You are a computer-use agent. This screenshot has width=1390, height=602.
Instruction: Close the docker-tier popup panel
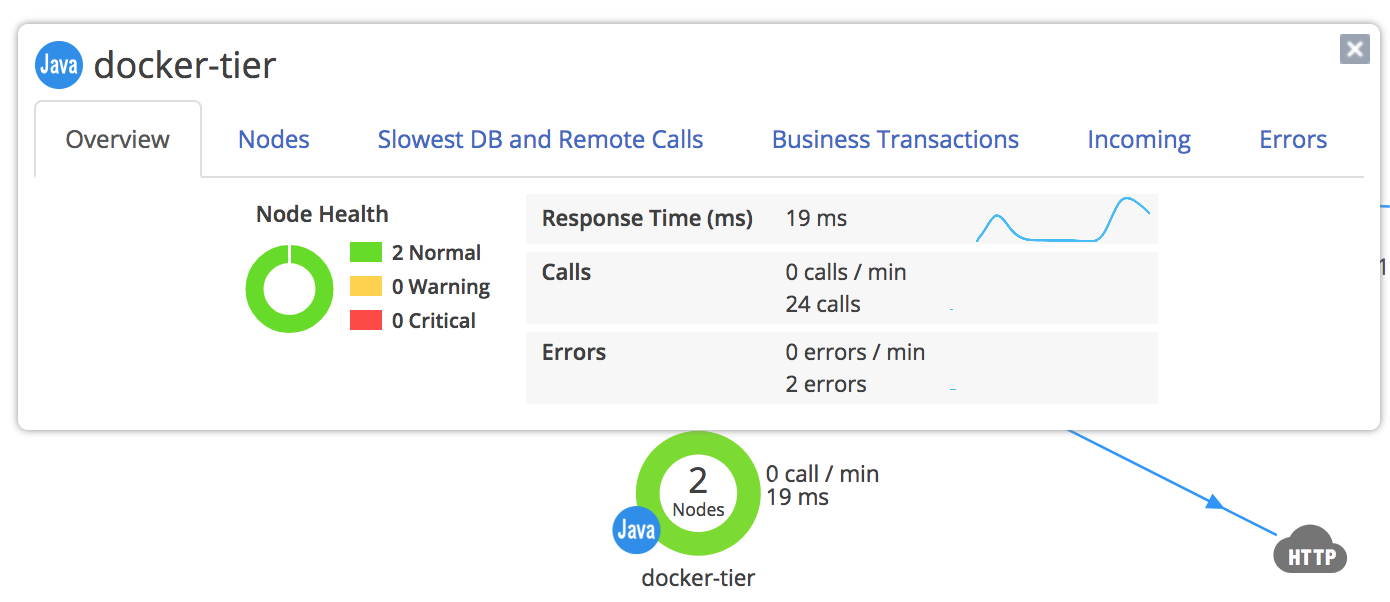tap(1355, 49)
